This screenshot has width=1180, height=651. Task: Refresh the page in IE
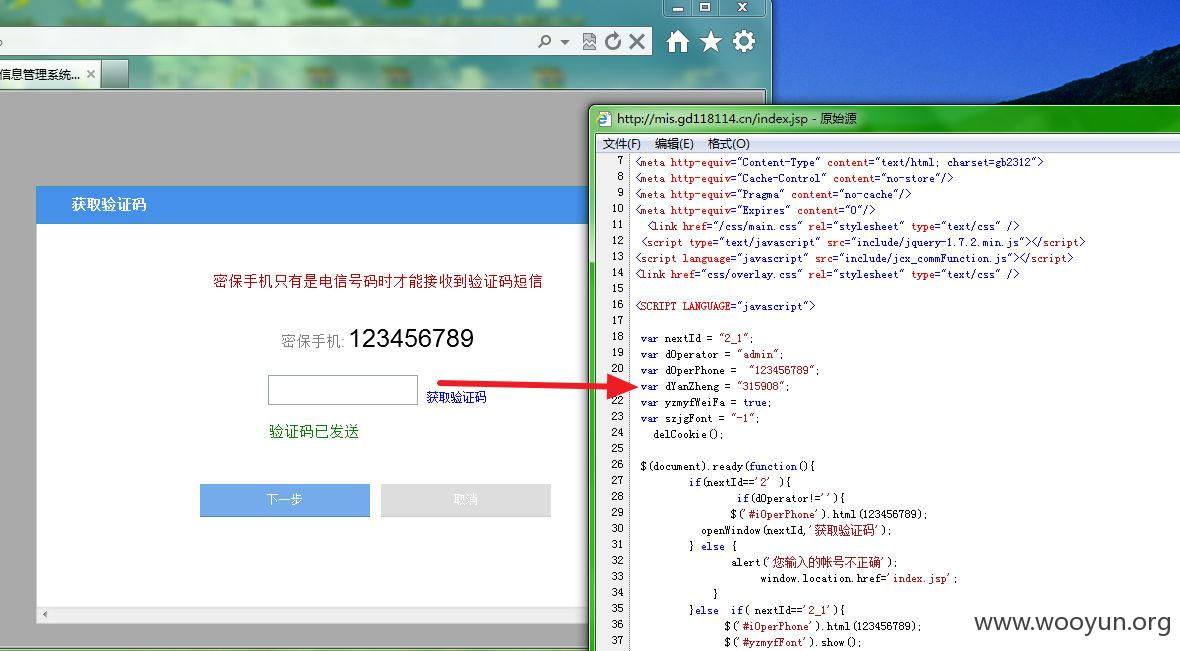click(x=613, y=41)
